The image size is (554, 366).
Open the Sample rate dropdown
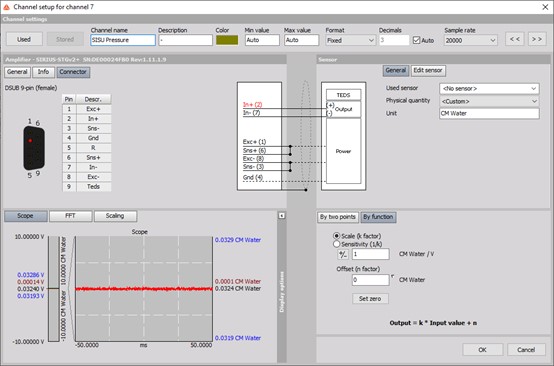coord(471,40)
